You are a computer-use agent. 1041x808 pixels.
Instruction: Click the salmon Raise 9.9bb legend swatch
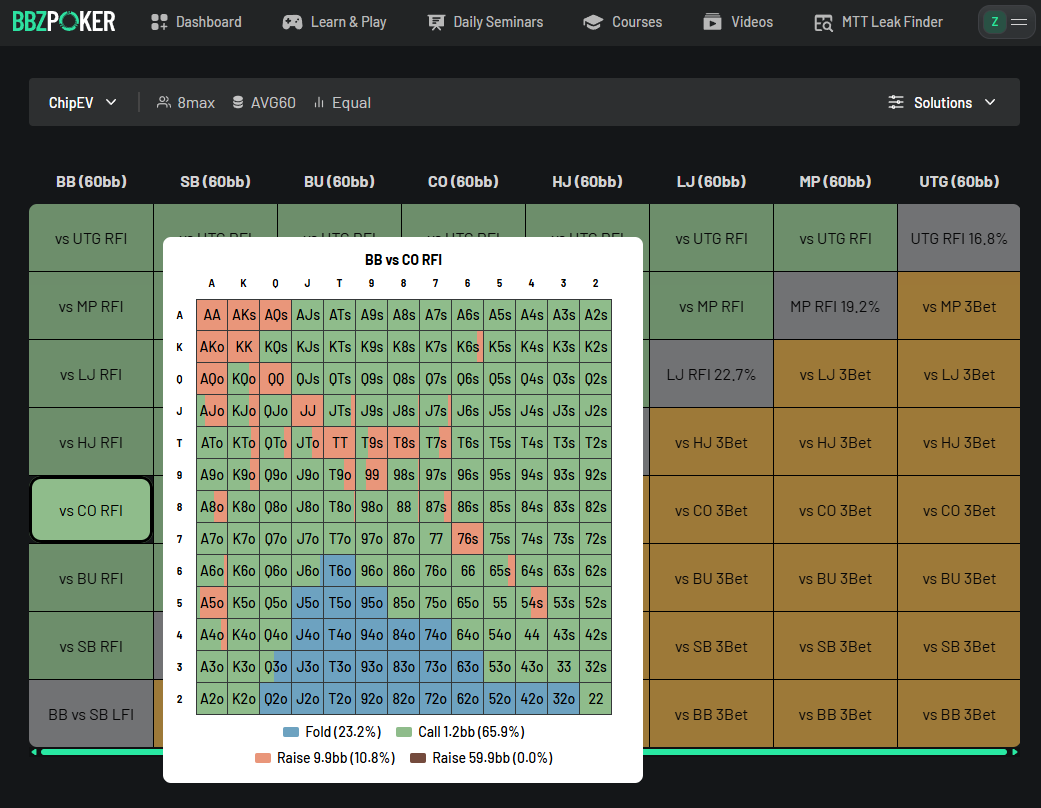(263, 758)
